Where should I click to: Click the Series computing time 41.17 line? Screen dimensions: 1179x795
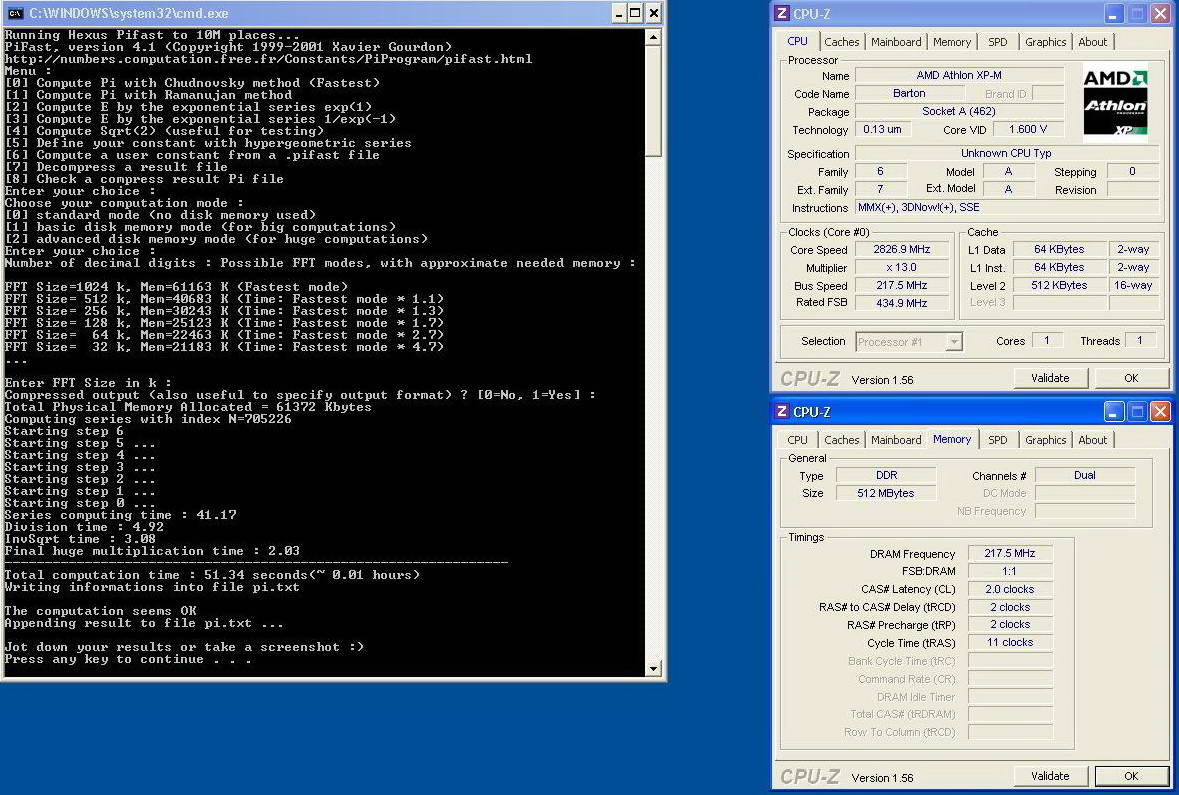pos(120,515)
